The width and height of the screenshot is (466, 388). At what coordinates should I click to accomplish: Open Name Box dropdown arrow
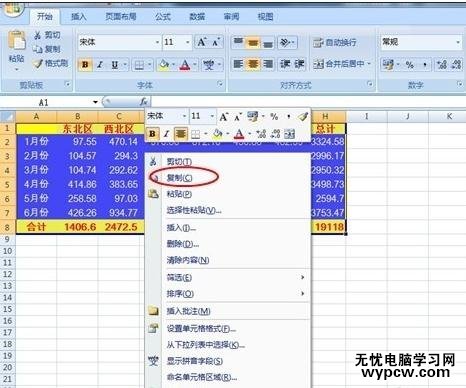(x=95, y=102)
